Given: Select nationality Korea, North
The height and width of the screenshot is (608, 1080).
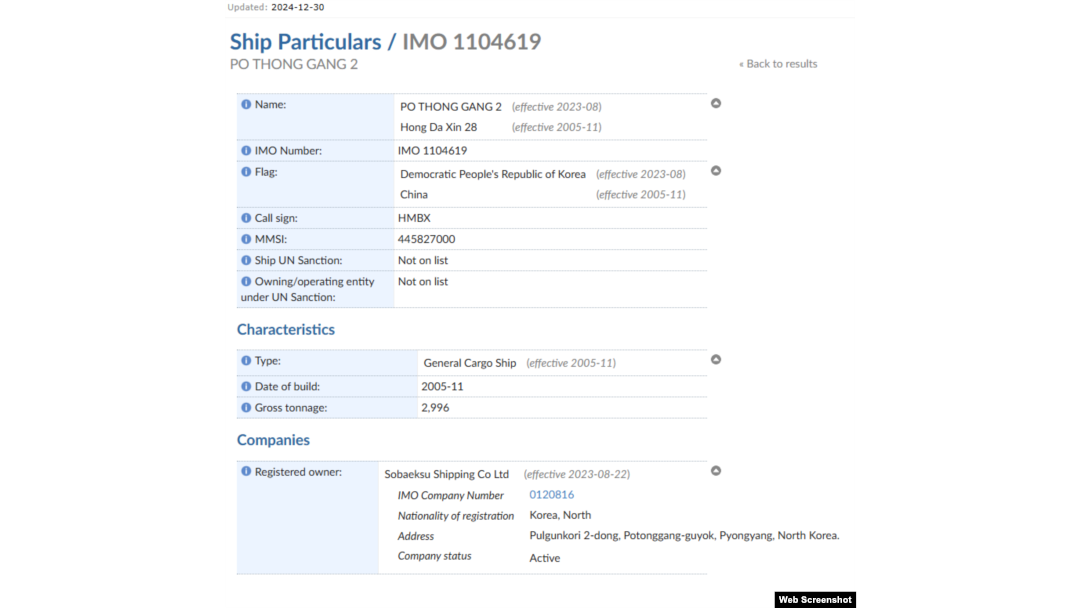Looking at the screenshot, I should pyautogui.click(x=560, y=515).
